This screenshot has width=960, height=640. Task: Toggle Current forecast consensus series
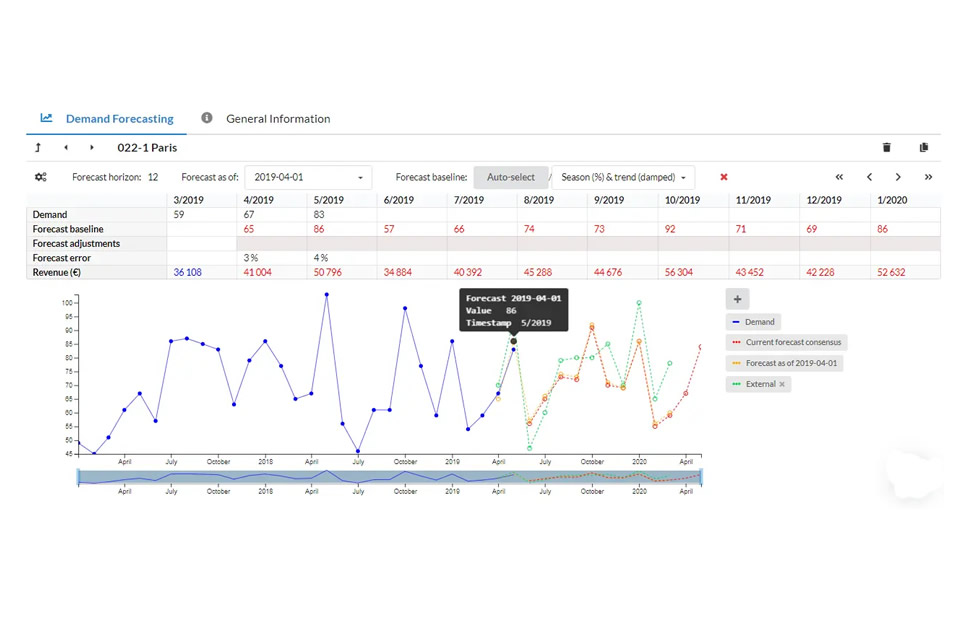(x=787, y=342)
